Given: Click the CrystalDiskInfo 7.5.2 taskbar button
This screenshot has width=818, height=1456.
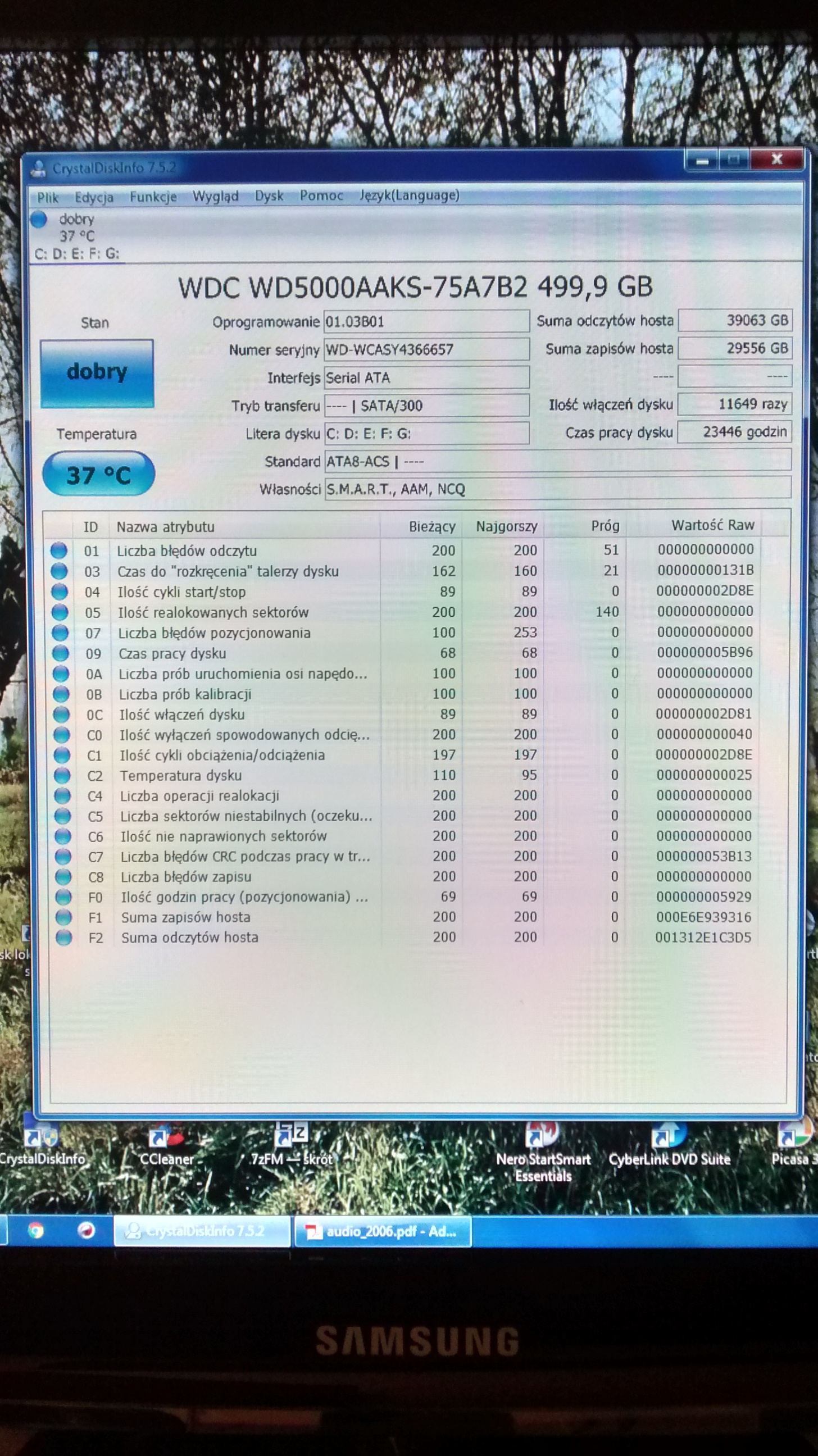Looking at the screenshot, I should click(202, 1231).
